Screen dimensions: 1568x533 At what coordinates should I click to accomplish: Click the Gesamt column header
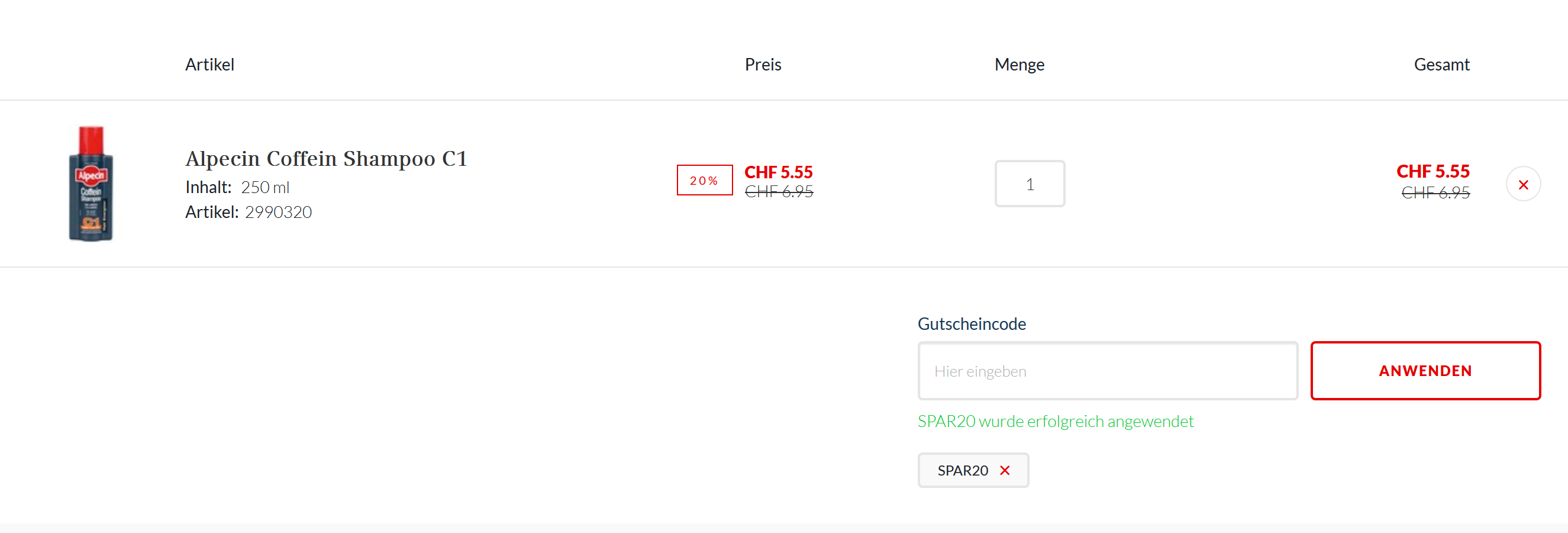pos(1441,65)
